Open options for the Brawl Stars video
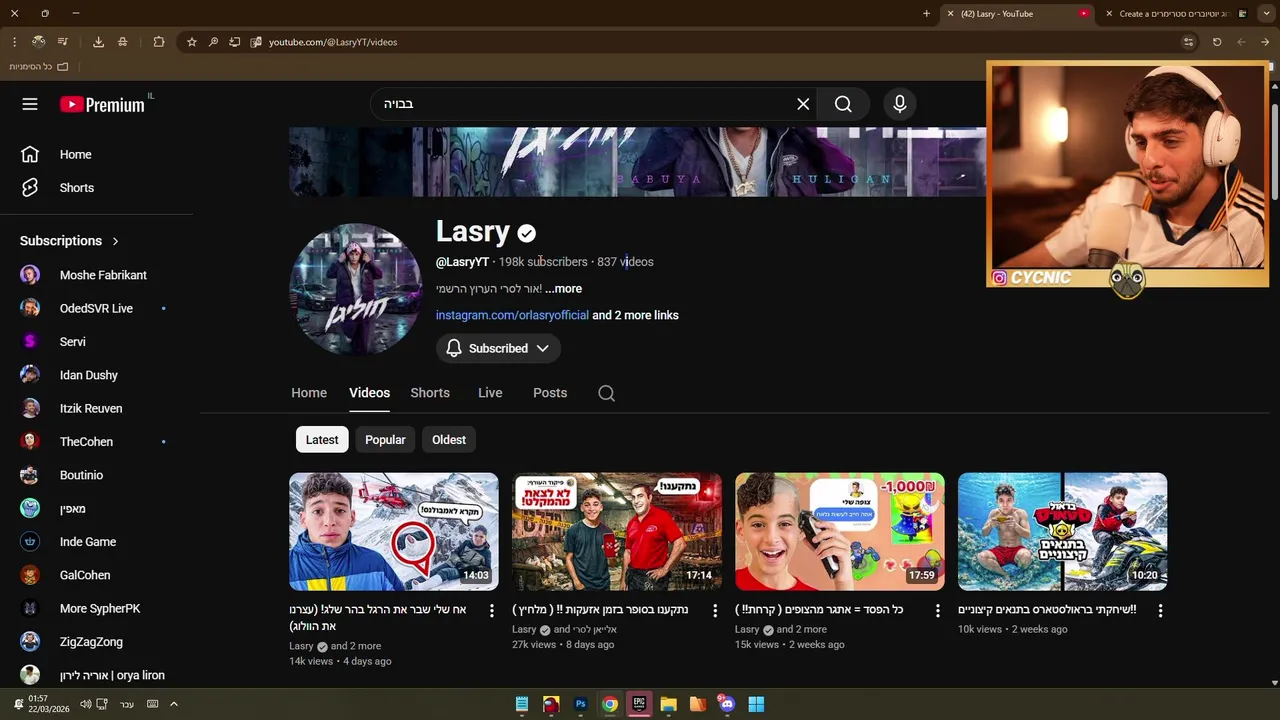This screenshot has width=1280, height=720. point(1160,610)
